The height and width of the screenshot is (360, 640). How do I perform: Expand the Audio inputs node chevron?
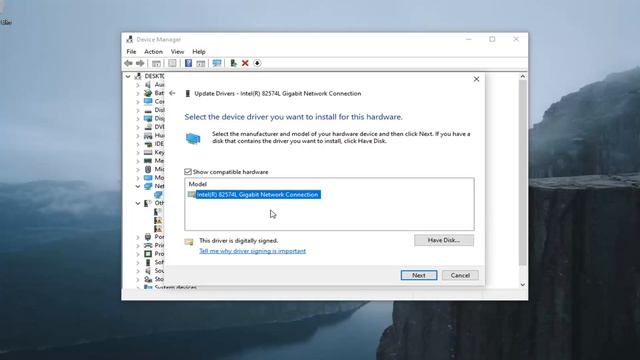point(138,85)
